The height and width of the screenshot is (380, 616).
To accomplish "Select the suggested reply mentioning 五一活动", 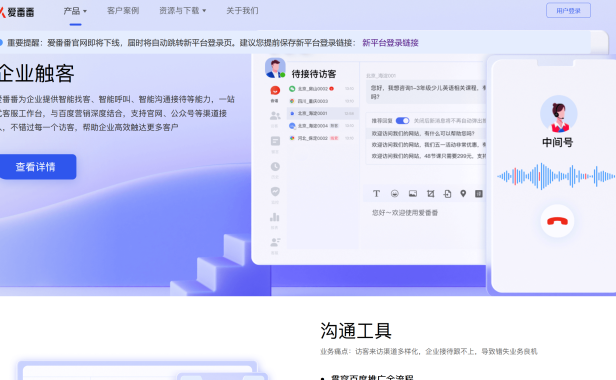I will [x=428, y=145].
